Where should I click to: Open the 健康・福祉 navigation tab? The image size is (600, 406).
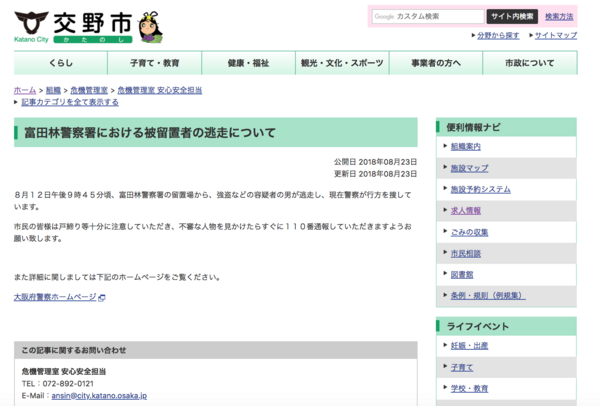[x=248, y=63]
